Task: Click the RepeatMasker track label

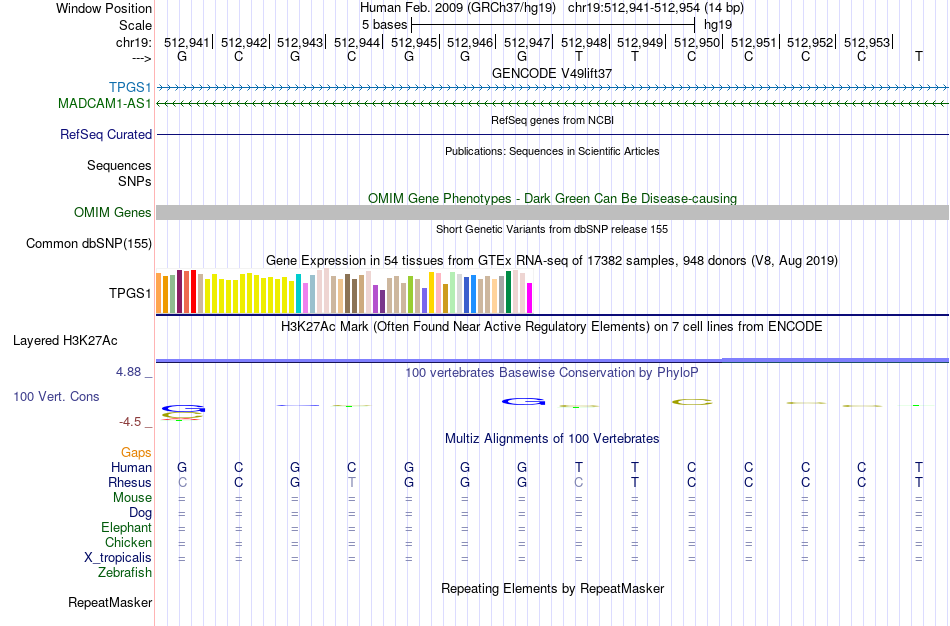Action: click(x=110, y=602)
